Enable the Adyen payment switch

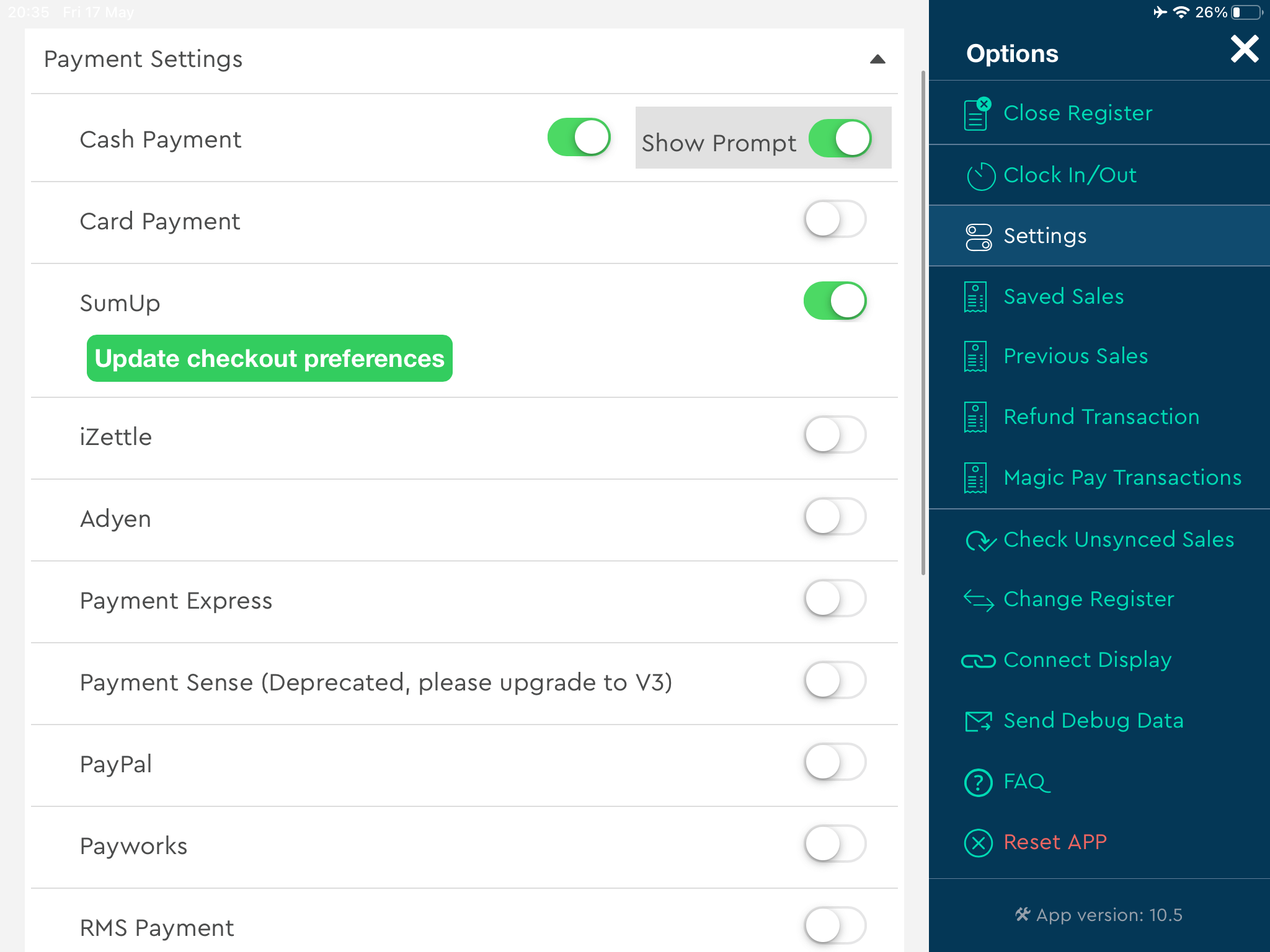835,516
